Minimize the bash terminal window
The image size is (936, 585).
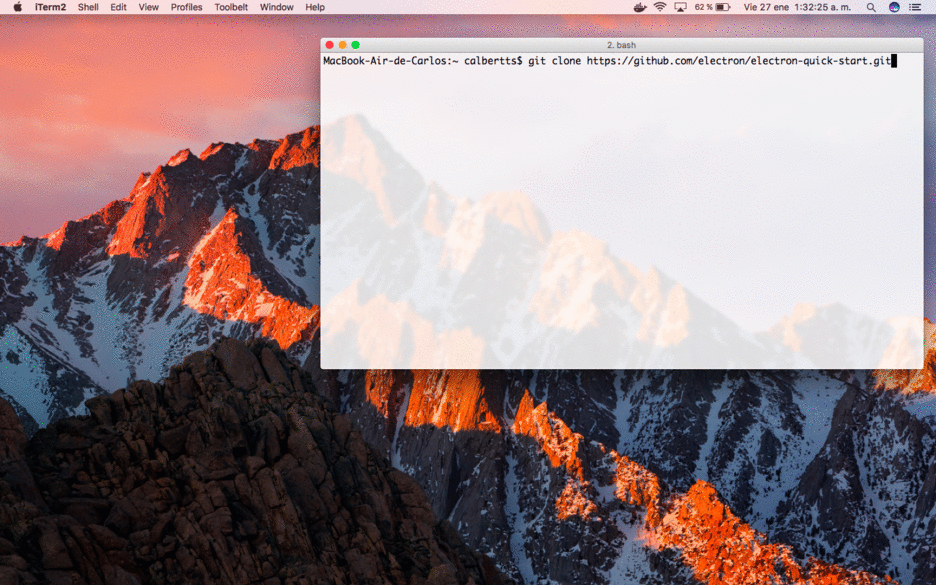click(x=343, y=45)
